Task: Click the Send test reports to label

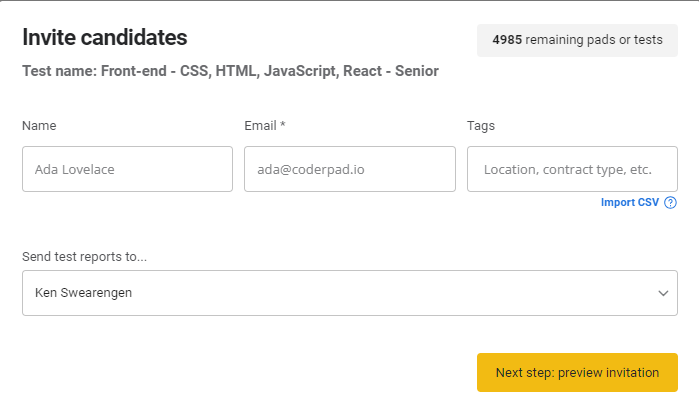Action: 84,257
